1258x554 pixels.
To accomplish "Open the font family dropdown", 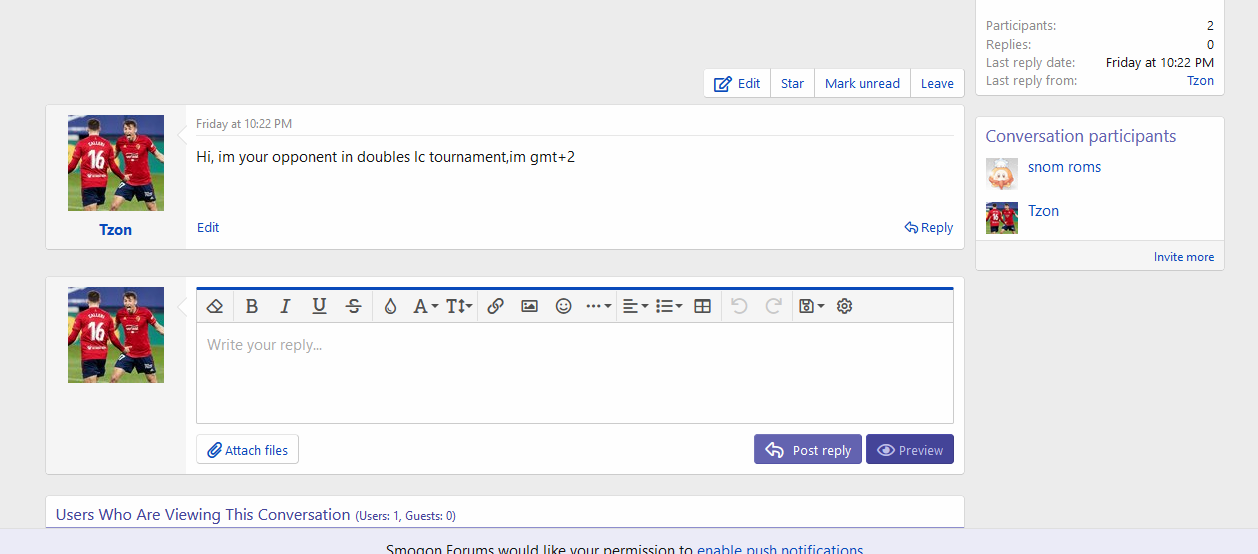I will [425, 307].
